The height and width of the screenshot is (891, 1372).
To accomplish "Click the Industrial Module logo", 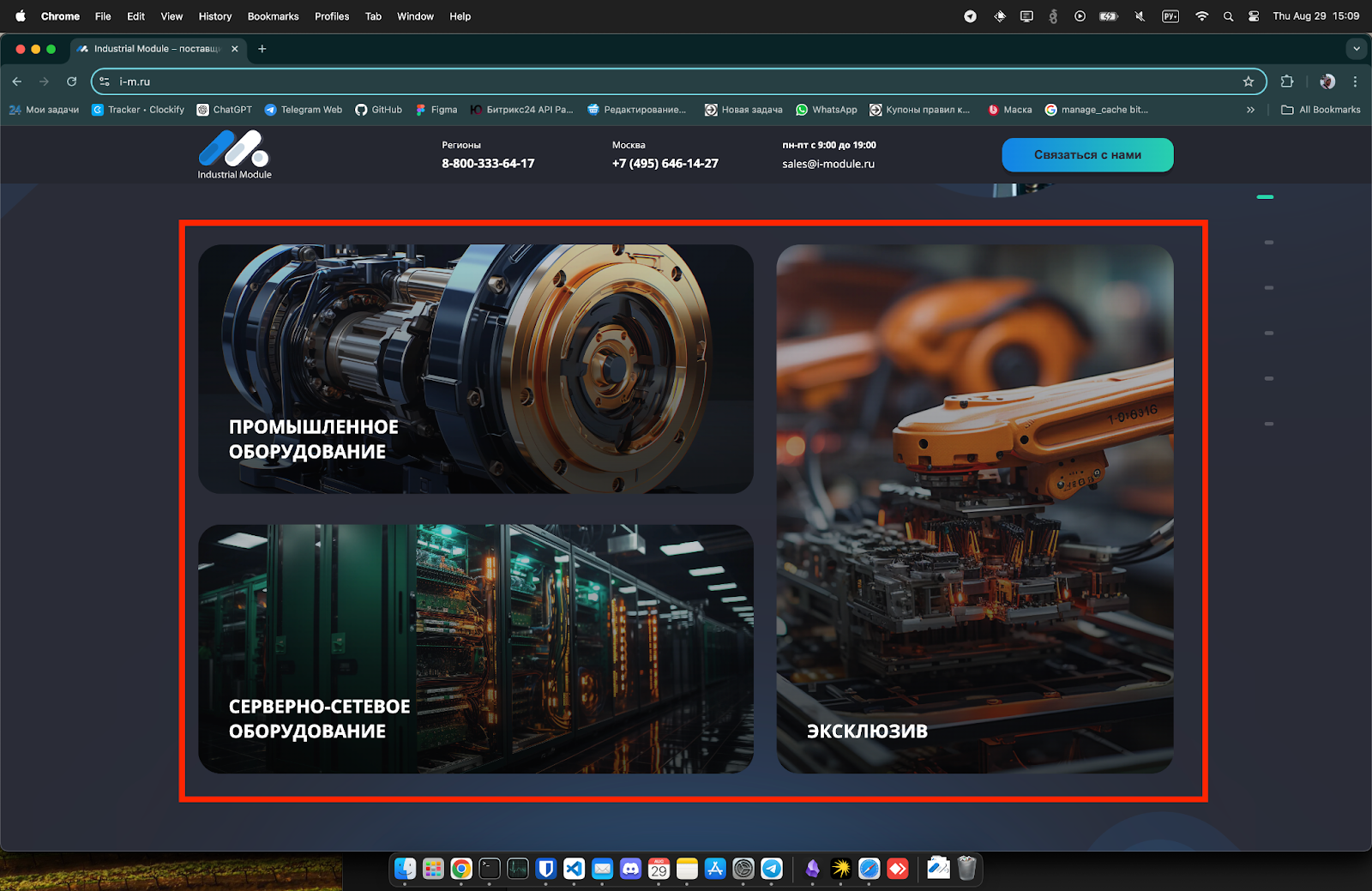I will (x=234, y=154).
